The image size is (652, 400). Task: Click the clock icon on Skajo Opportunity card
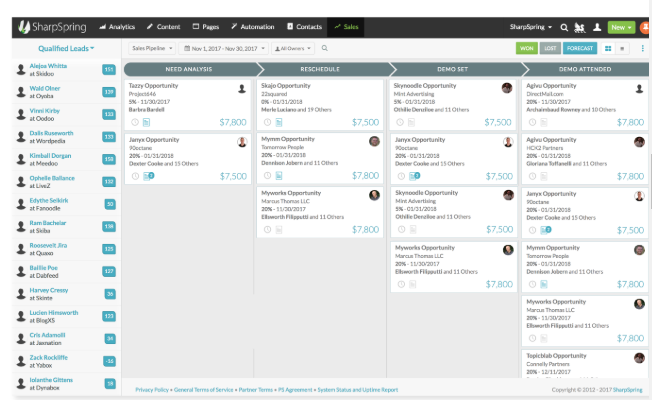pos(267,122)
